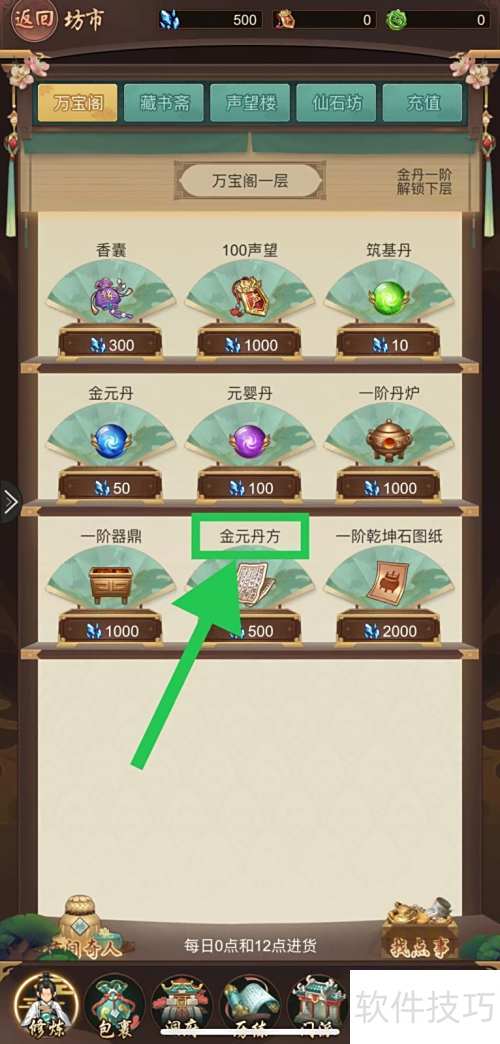
Task: Tap the 500 spirit stone currency bar
Action: [x=211, y=20]
